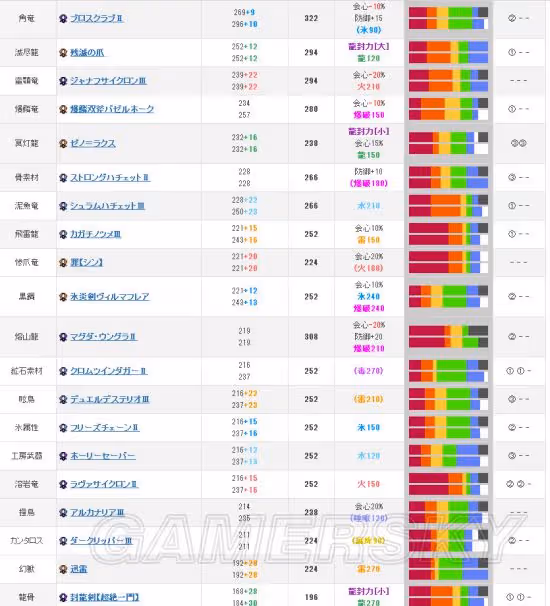Click the weapon icon beside シュラムハチェットIII
The image size is (550, 606).
pyautogui.click(x=63, y=206)
